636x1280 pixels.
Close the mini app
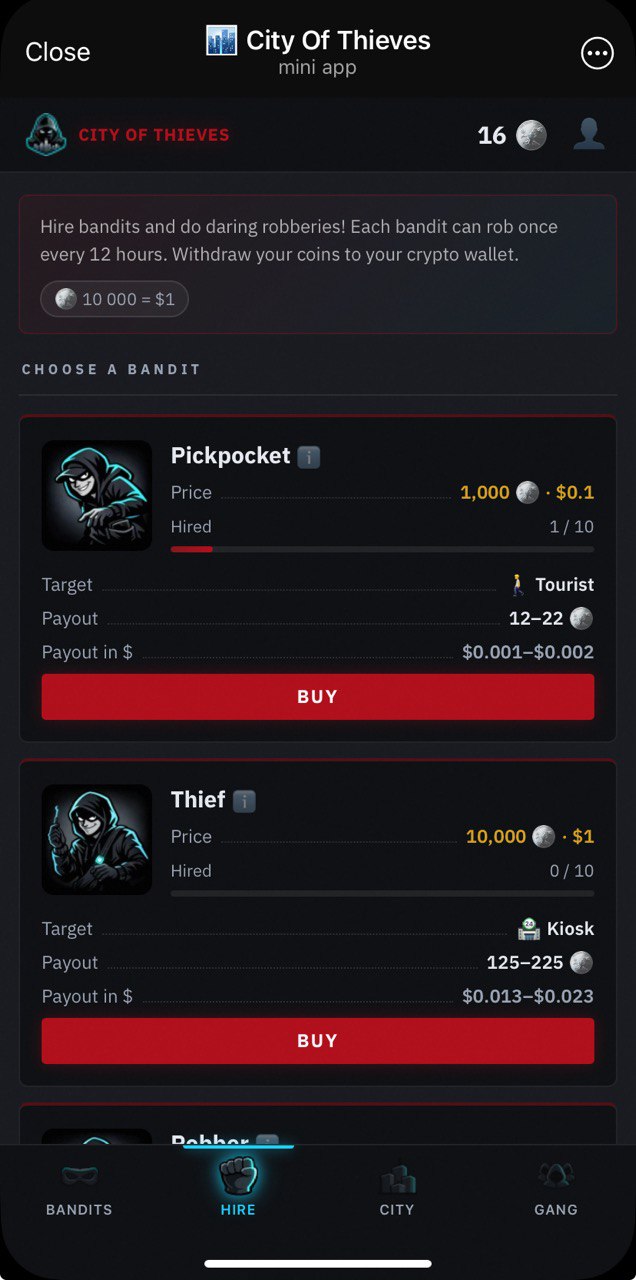(x=58, y=52)
